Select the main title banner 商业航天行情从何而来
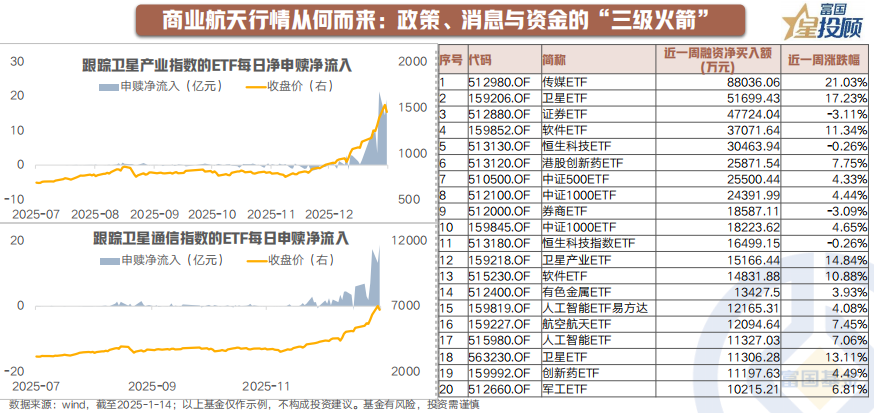The height and width of the screenshot is (413, 874). pyautogui.click(x=440, y=22)
